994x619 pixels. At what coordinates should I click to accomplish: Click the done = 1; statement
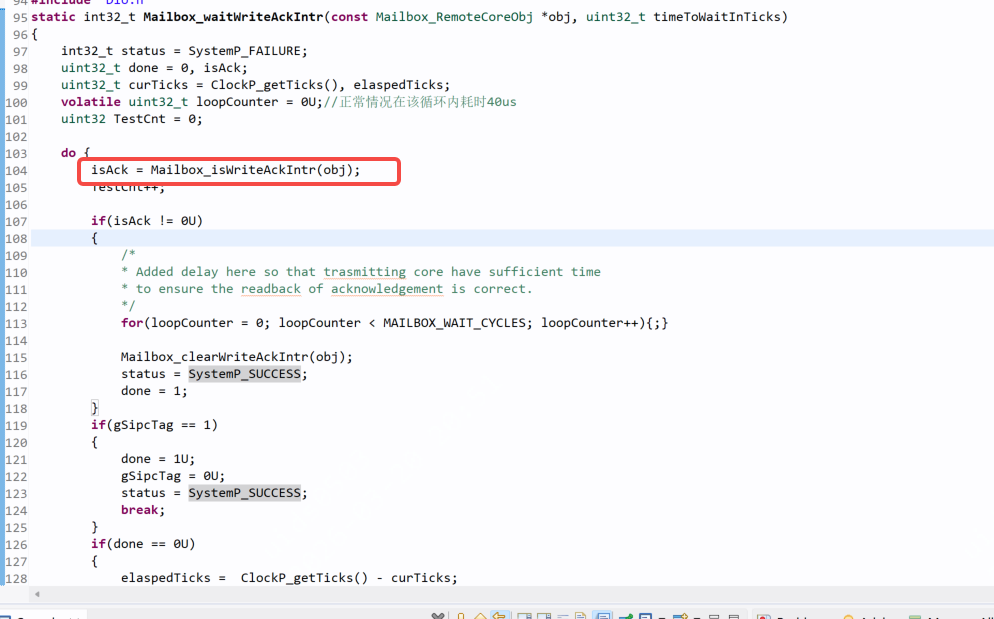[x=154, y=391]
